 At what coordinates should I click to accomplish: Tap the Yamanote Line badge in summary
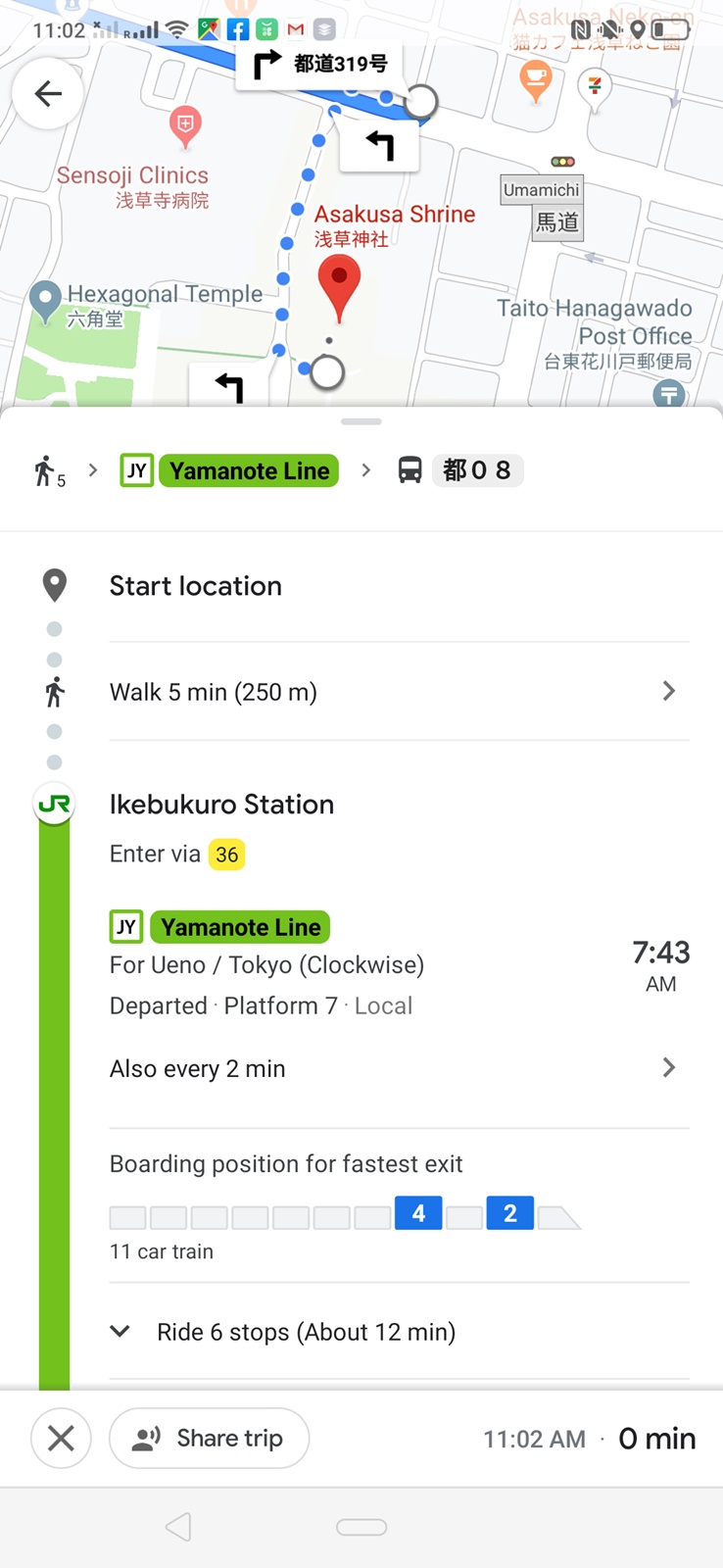(249, 470)
